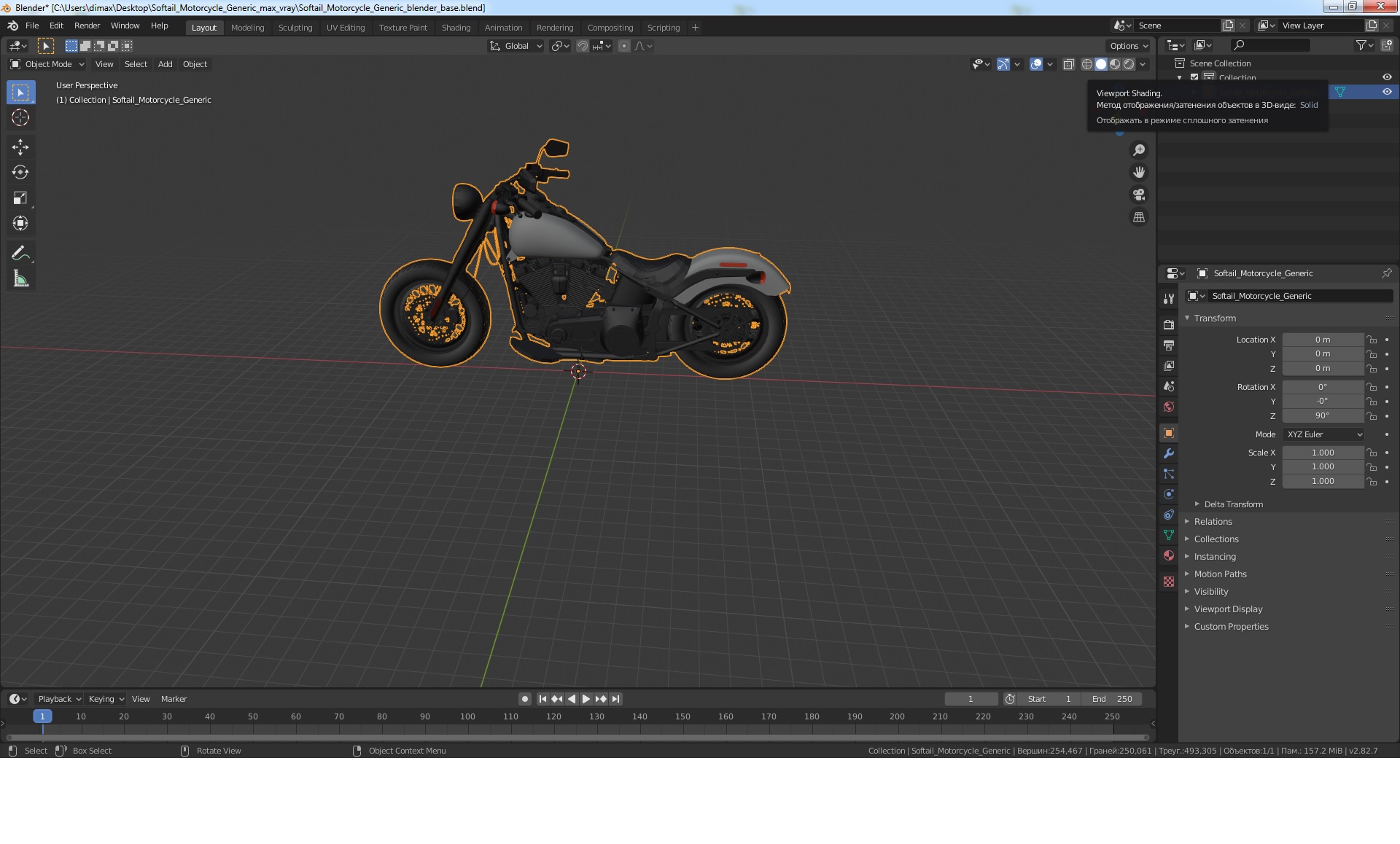Open the Object Data mesh properties tab
Image resolution: width=1400 pixels, height=844 pixels.
[1169, 535]
